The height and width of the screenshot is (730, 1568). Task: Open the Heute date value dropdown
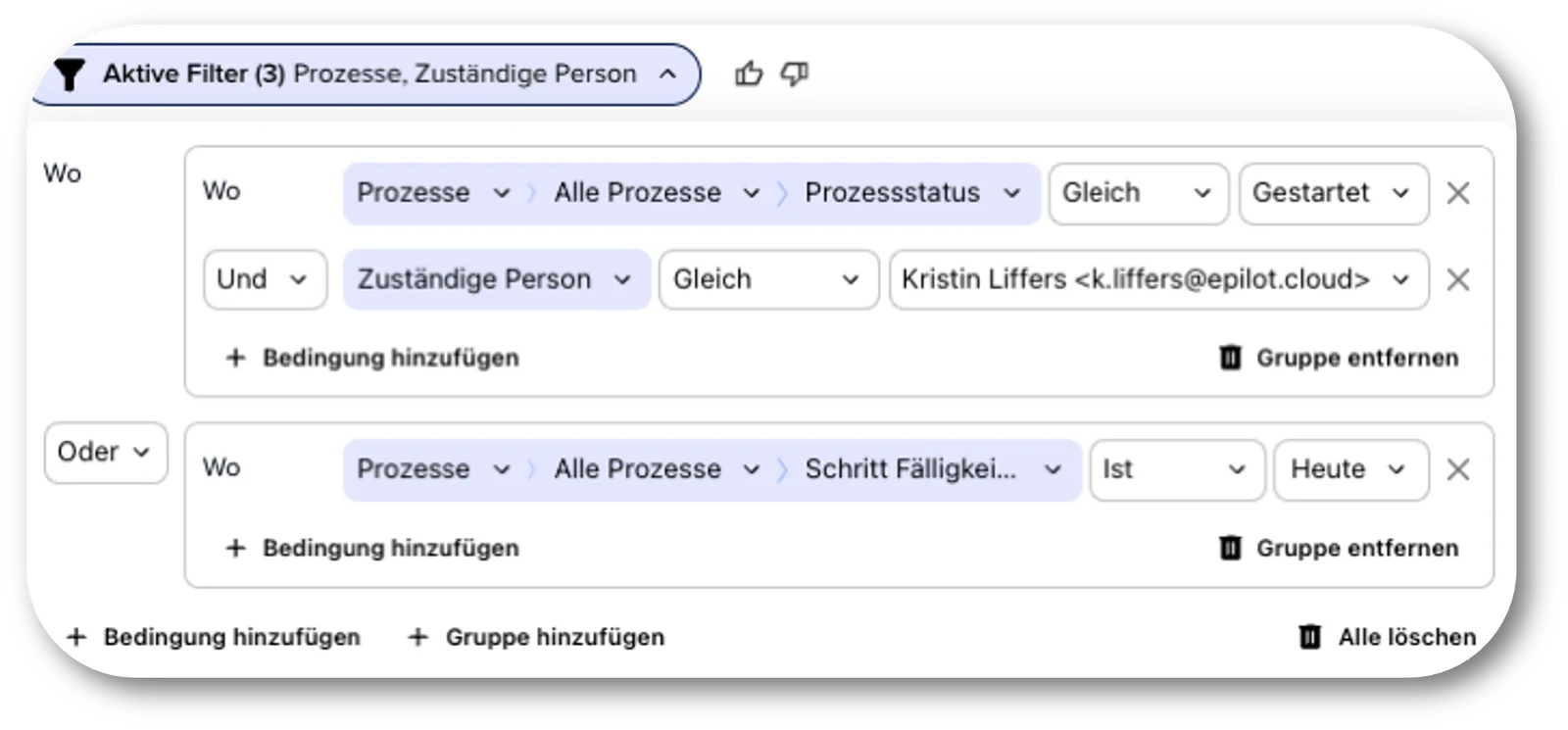click(x=1350, y=469)
